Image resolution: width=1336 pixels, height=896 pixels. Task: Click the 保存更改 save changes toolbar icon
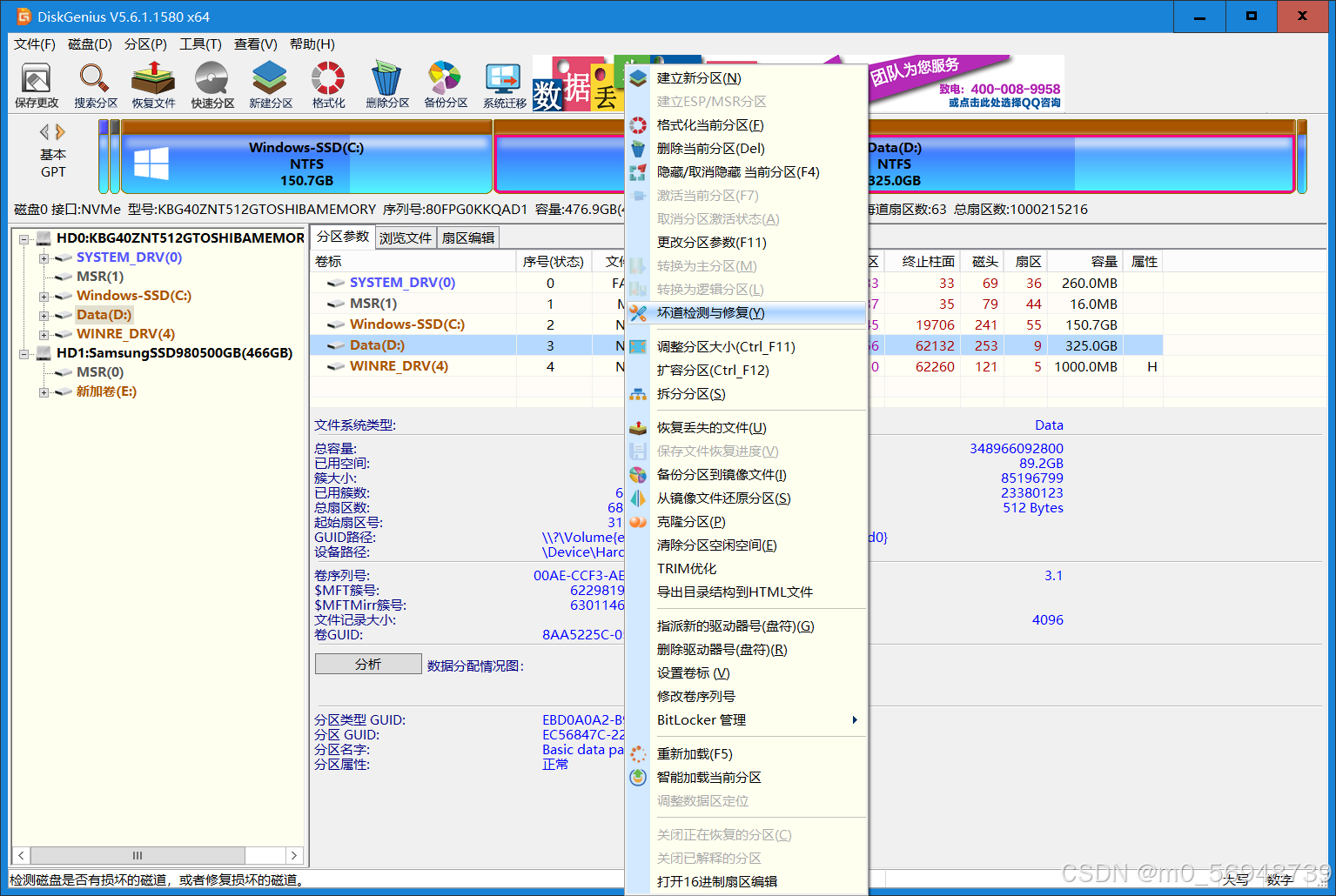click(36, 85)
